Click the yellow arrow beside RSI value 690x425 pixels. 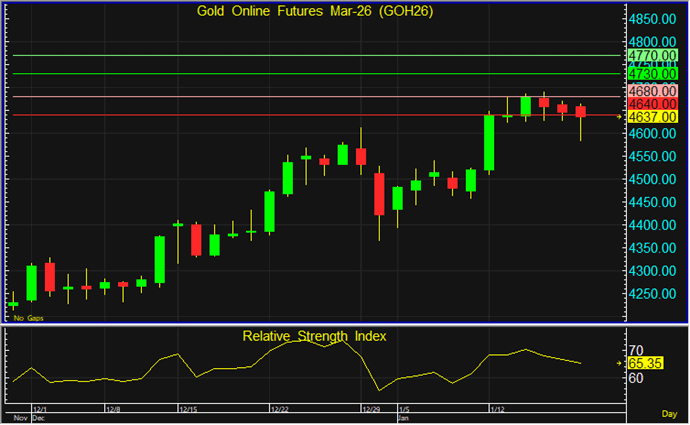click(x=622, y=365)
